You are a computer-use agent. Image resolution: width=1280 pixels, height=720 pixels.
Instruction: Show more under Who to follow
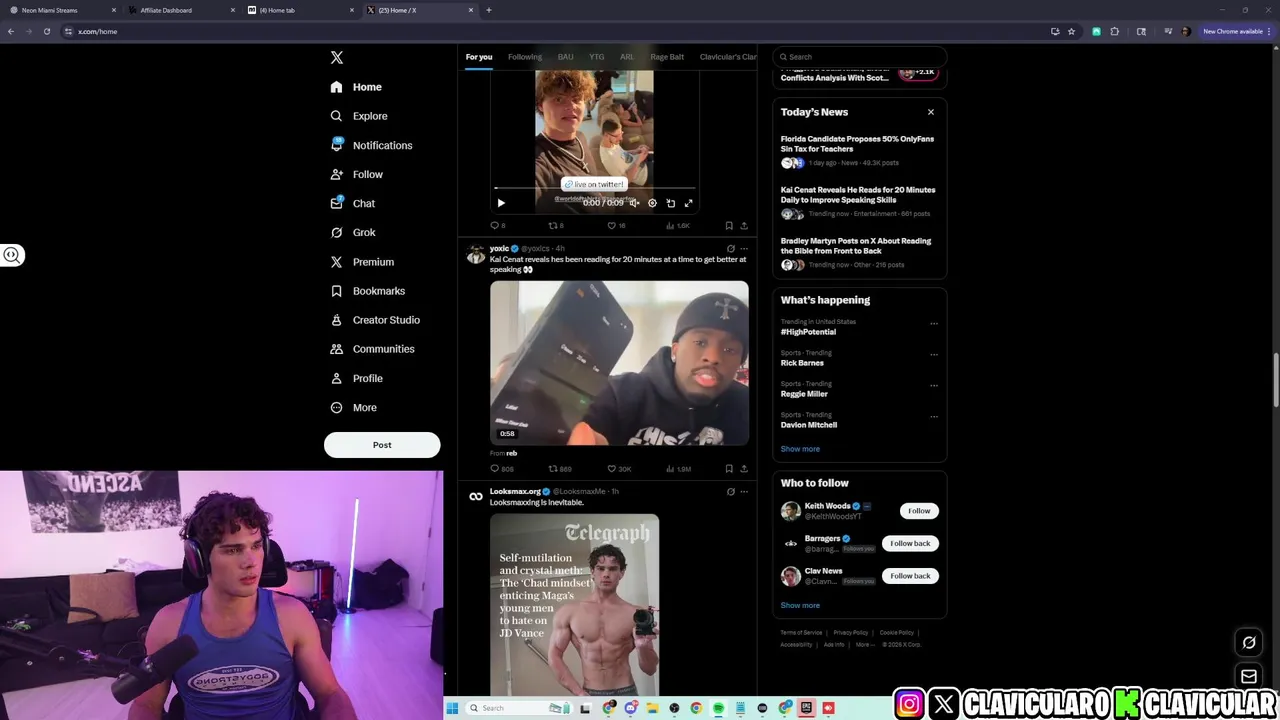[800, 605]
